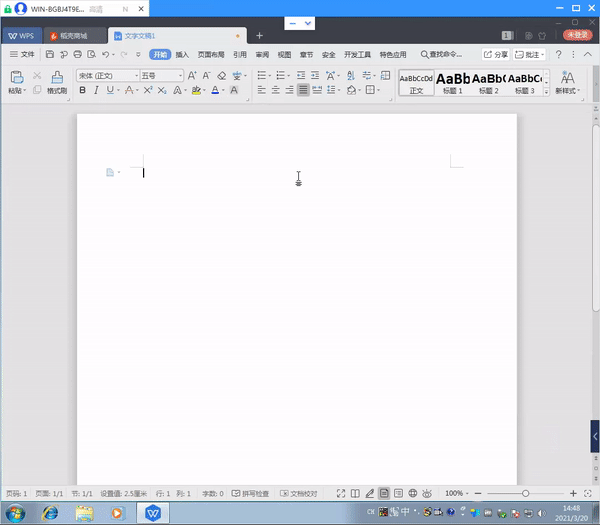Image resolution: width=600 pixels, height=525 pixels.
Task: Open Print Preview from quick access toolbar
Action: [x=91, y=54]
